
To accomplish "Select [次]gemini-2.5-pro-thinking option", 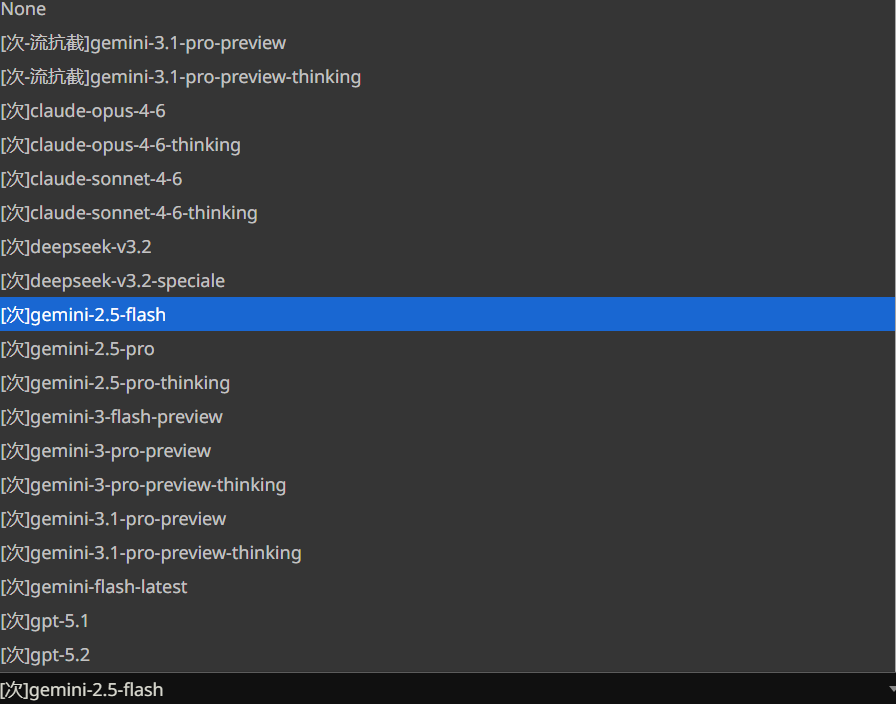I will (115, 383).
